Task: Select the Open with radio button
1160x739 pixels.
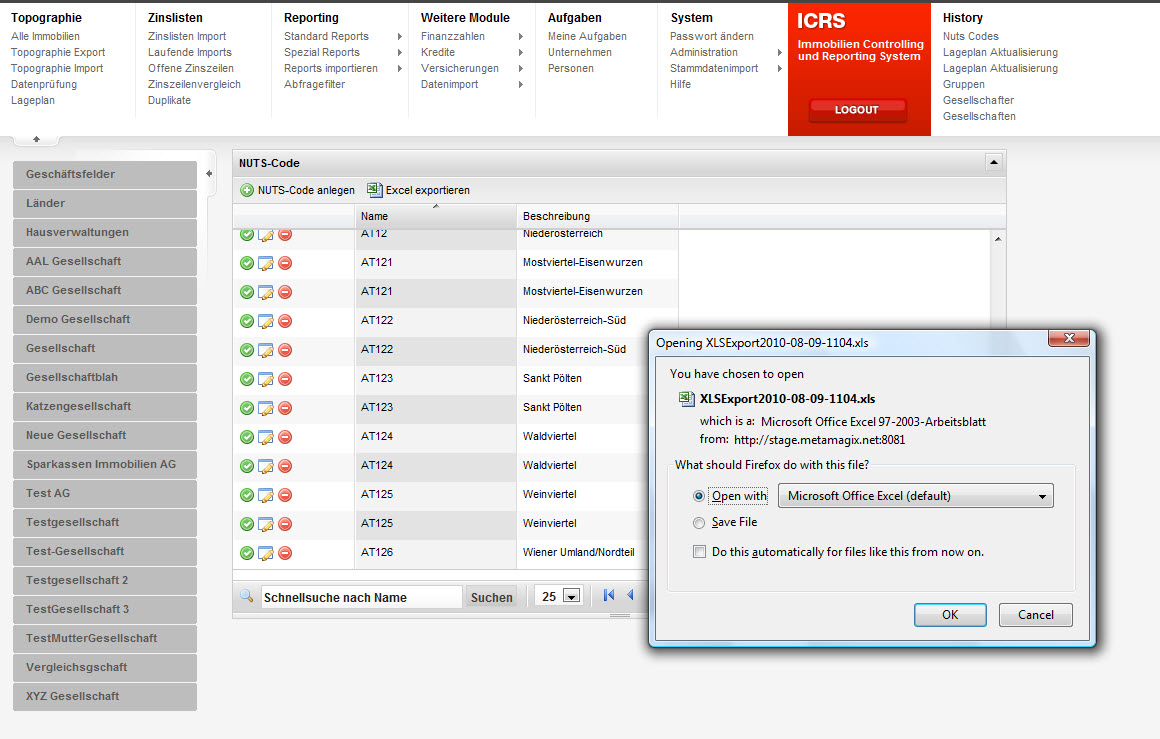Action: [x=698, y=496]
